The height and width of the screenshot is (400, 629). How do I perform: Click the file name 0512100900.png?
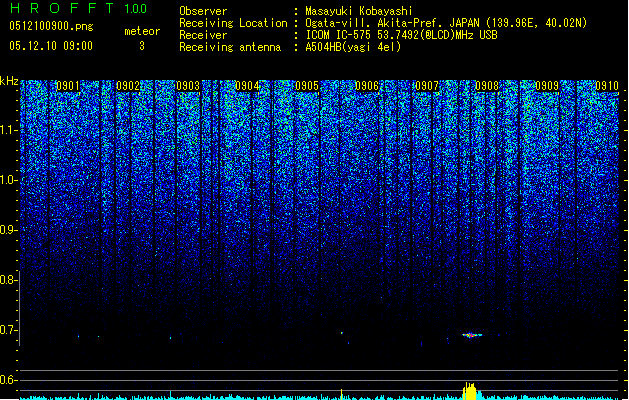[51, 26]
